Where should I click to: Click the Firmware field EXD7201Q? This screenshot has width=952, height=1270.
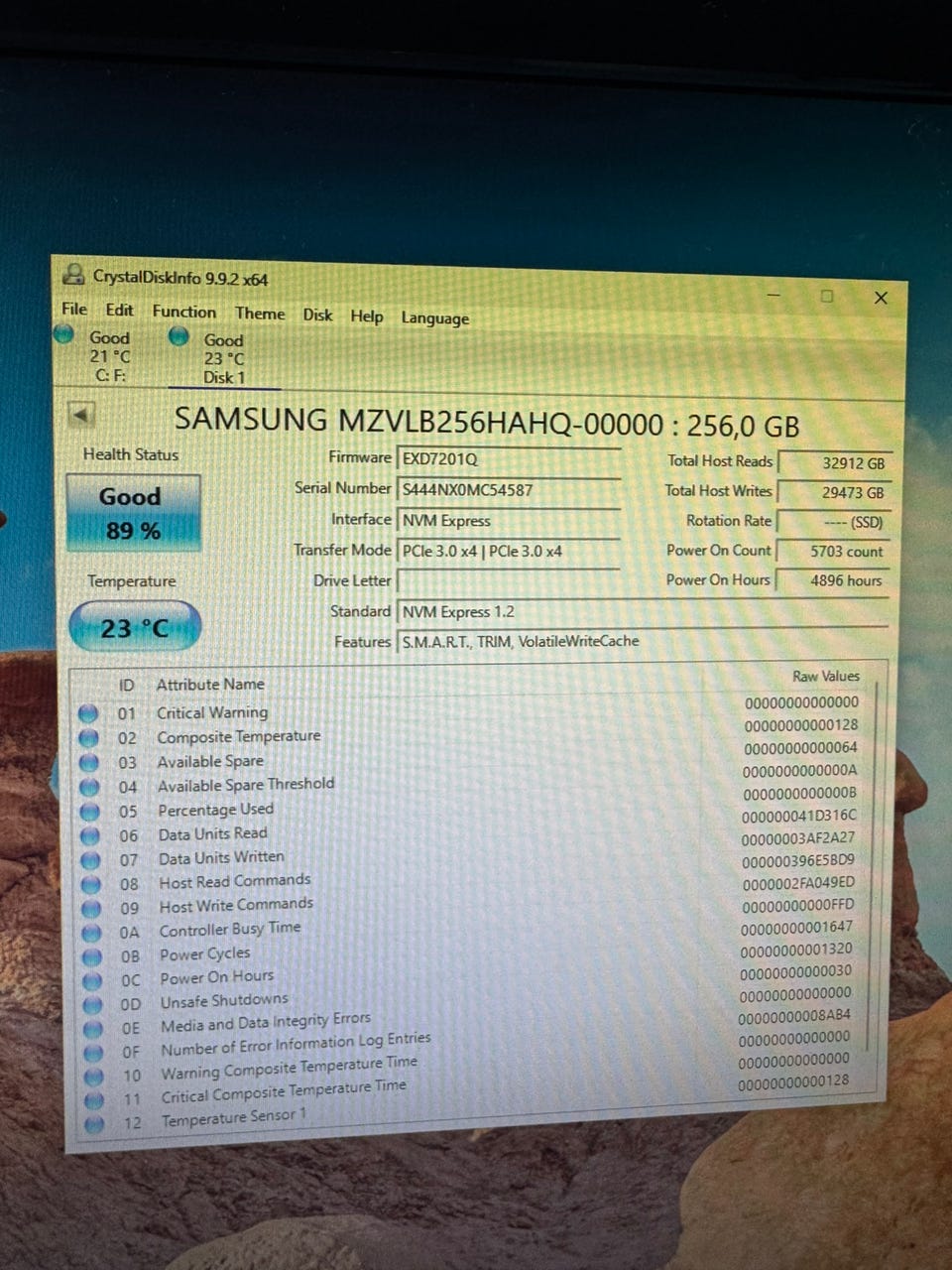pos(509,459)
